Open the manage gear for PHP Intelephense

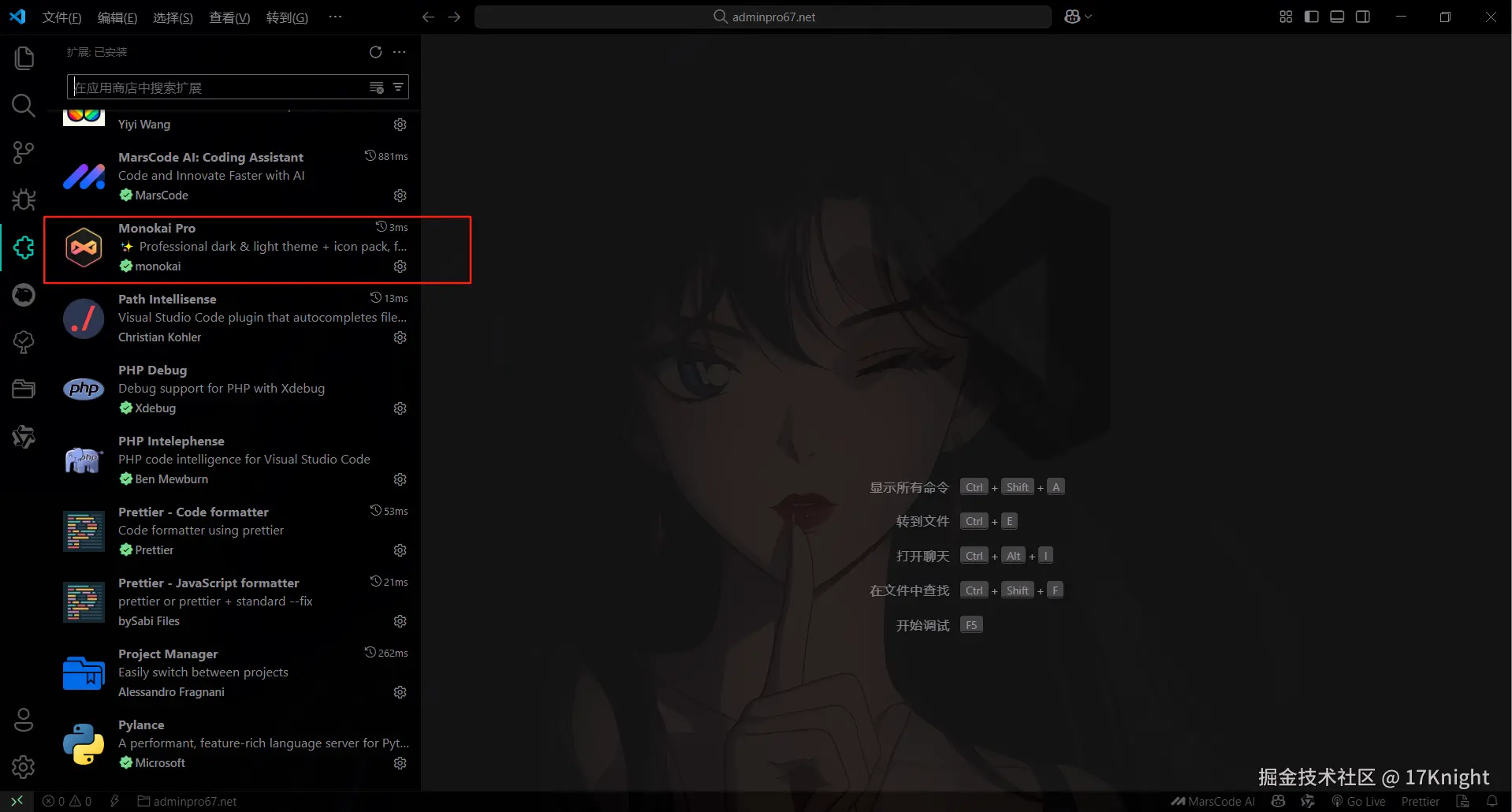coord(400,479)
